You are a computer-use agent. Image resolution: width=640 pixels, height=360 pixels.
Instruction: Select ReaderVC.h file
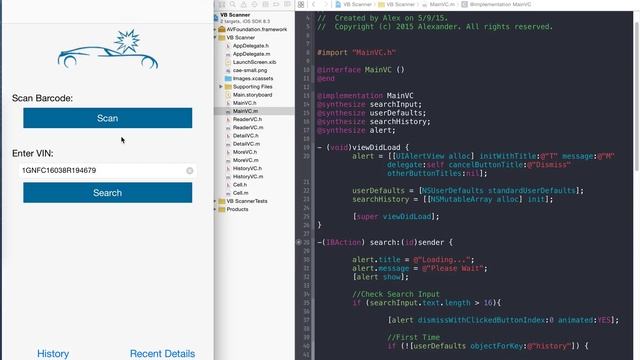[x=247, y=119]
